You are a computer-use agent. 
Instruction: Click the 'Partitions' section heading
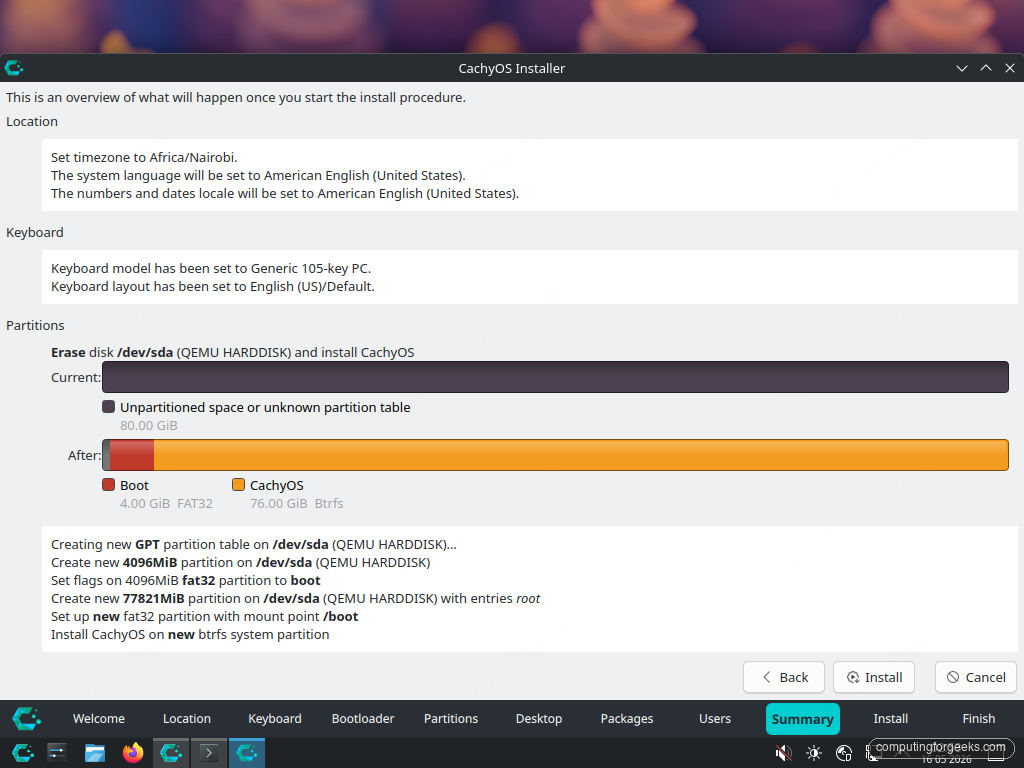point(35,325)
